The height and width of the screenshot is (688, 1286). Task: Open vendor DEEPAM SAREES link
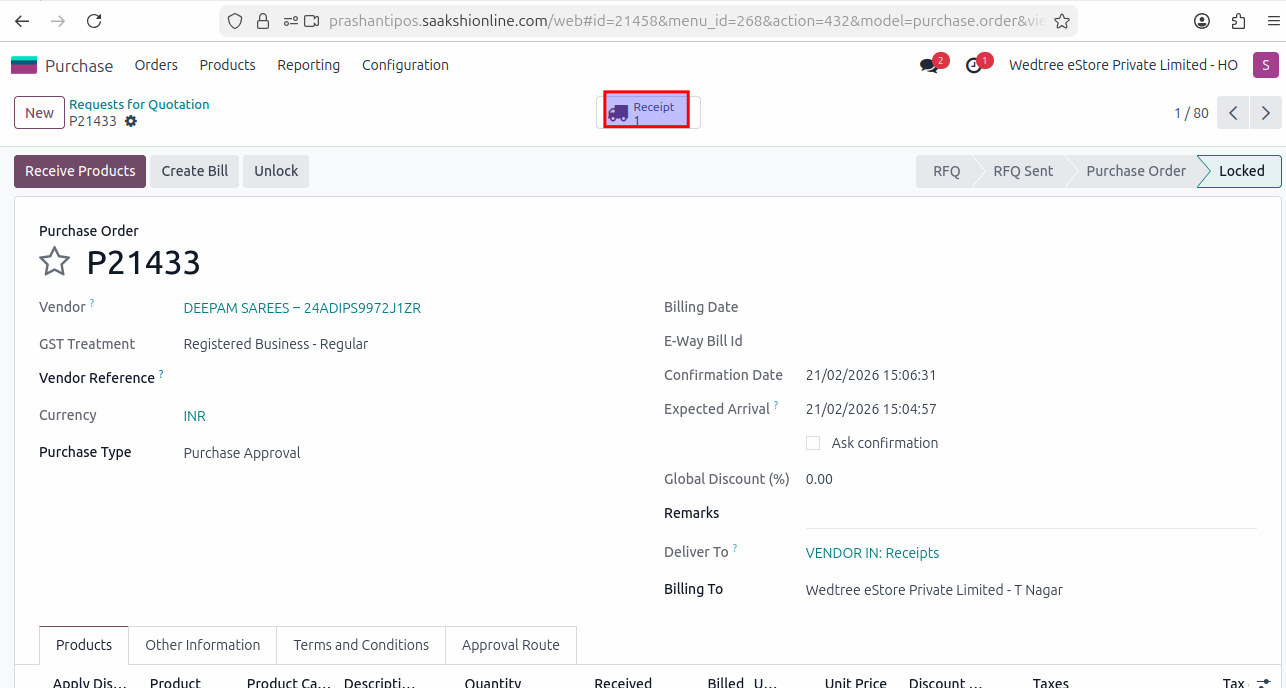coord(302,308)
